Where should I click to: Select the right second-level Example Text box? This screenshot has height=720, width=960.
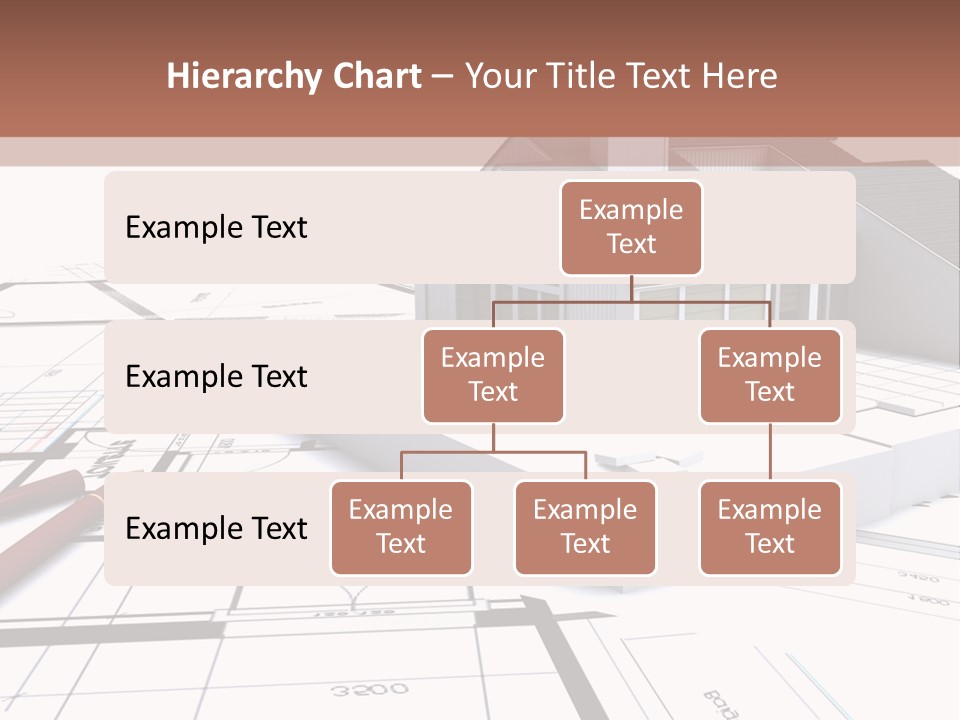pyautogui.click(x=770, y=376)
